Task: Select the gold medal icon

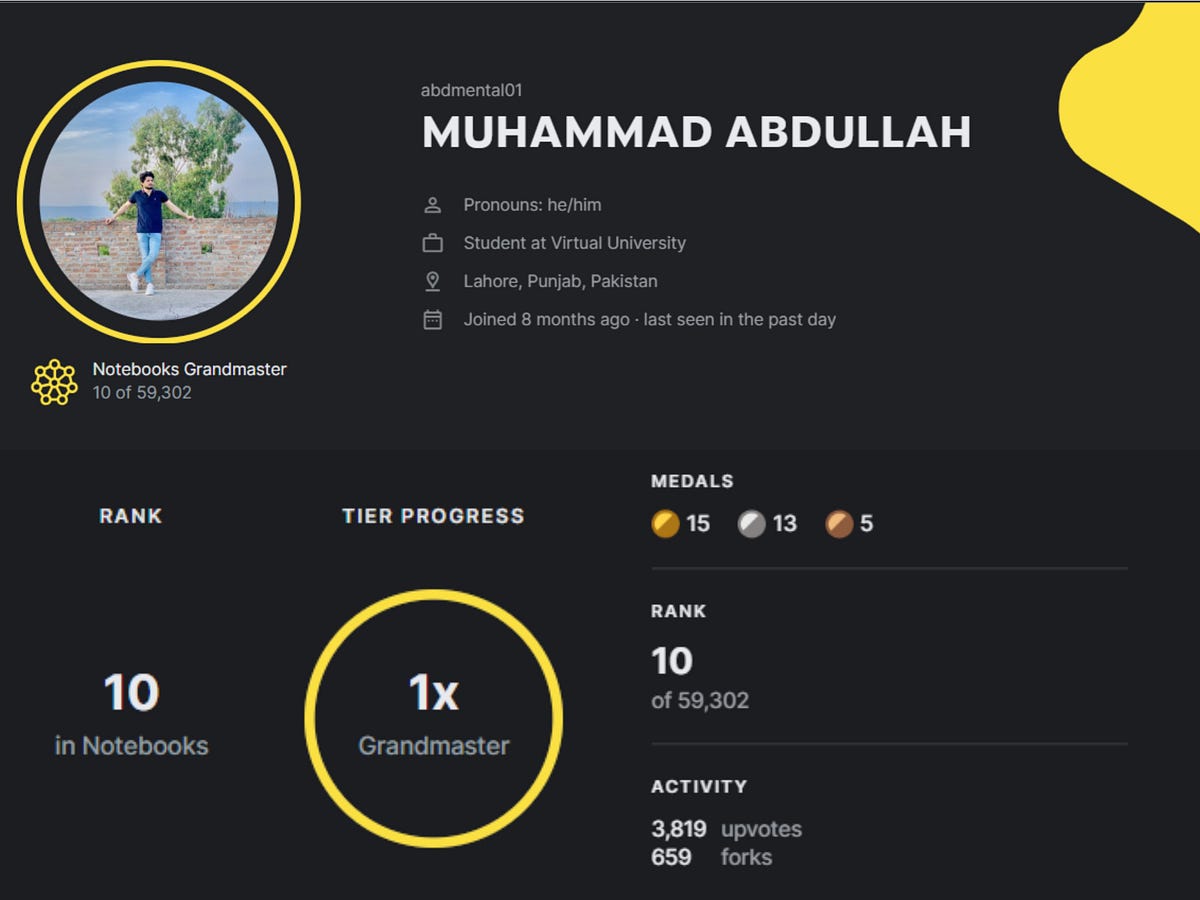Action: [664, 524]
